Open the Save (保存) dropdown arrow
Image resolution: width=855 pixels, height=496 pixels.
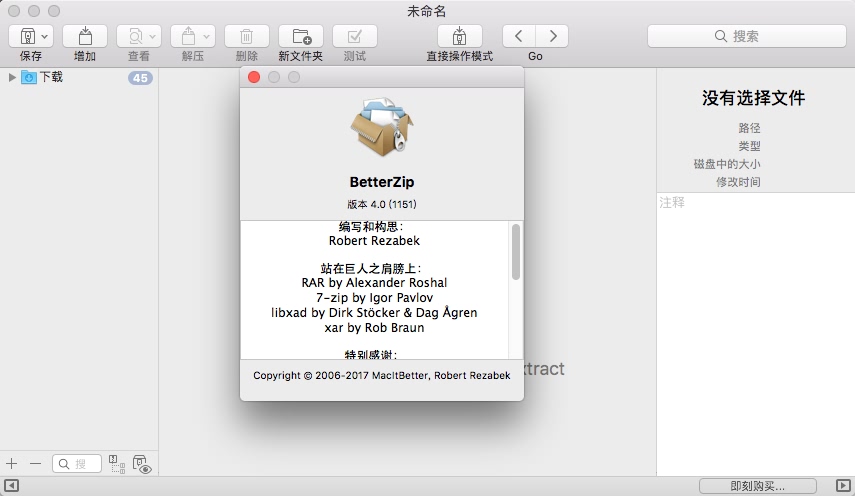pyautogui.click(x=45, y=37)
